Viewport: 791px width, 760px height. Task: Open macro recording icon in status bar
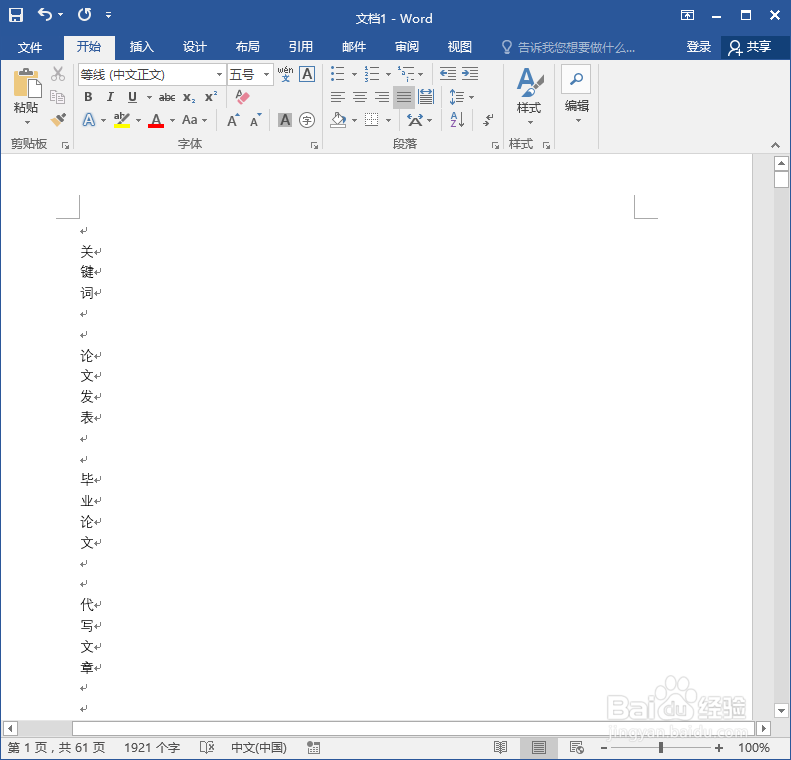313,747
